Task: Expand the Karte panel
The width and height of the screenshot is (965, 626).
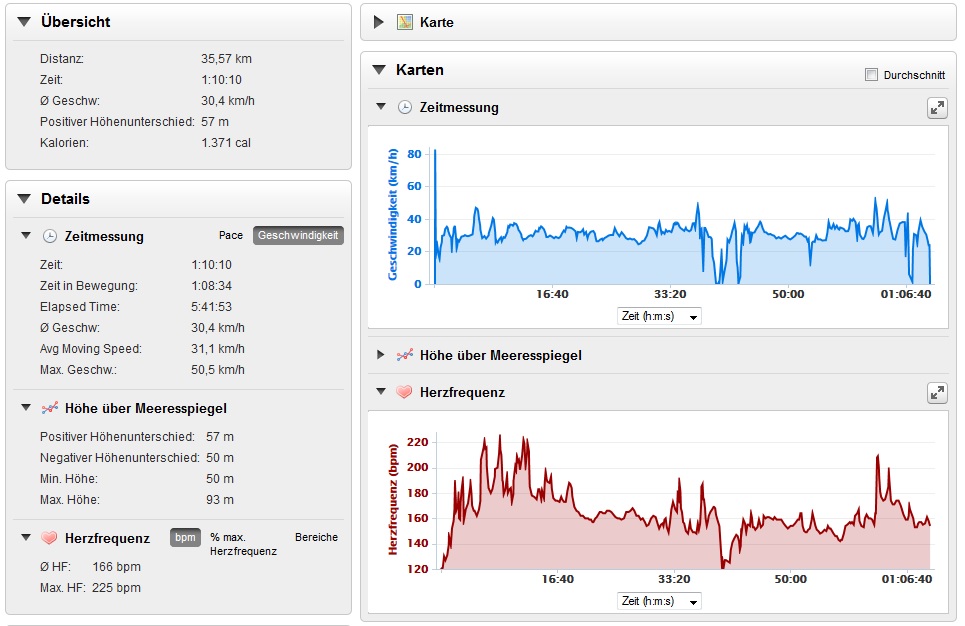Action: coord(379,22)
